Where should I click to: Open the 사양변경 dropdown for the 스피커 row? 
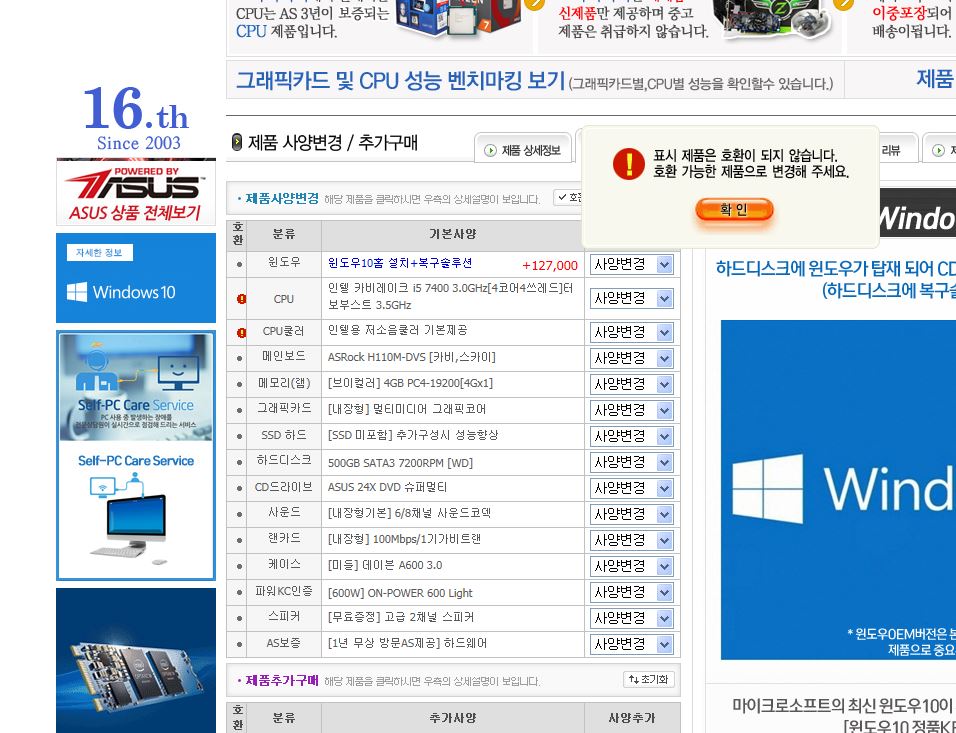click(631, 618)
